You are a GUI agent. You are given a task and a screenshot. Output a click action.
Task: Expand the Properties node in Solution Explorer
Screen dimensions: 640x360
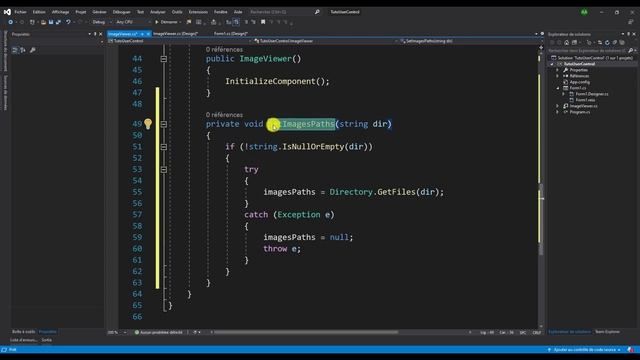(x=558, y=70)
